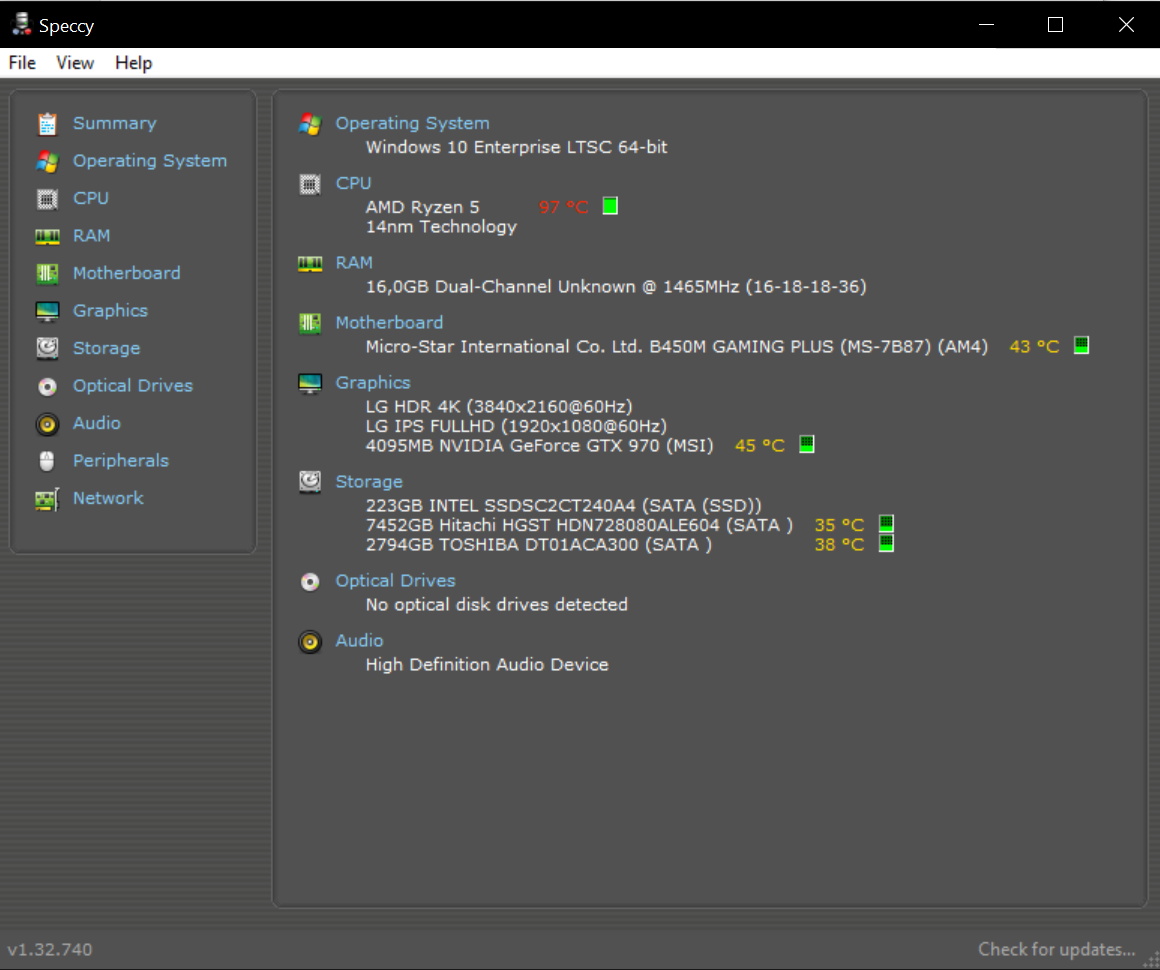Click the board icon beside Motherboard heading in main panel
The width and height of the screenshot is (1160, 970).
310,323
